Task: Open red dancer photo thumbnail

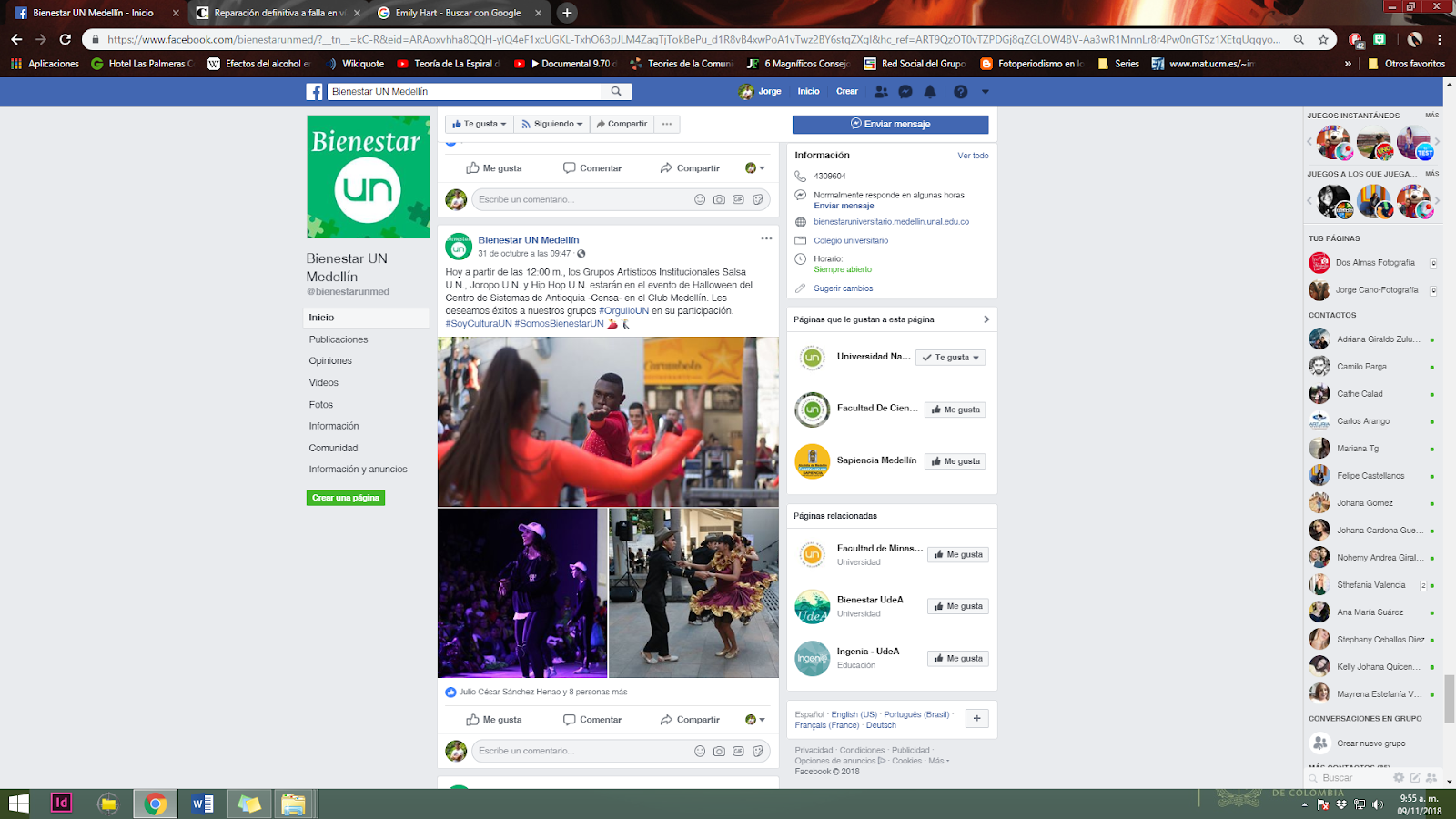Action: (608, 422)
